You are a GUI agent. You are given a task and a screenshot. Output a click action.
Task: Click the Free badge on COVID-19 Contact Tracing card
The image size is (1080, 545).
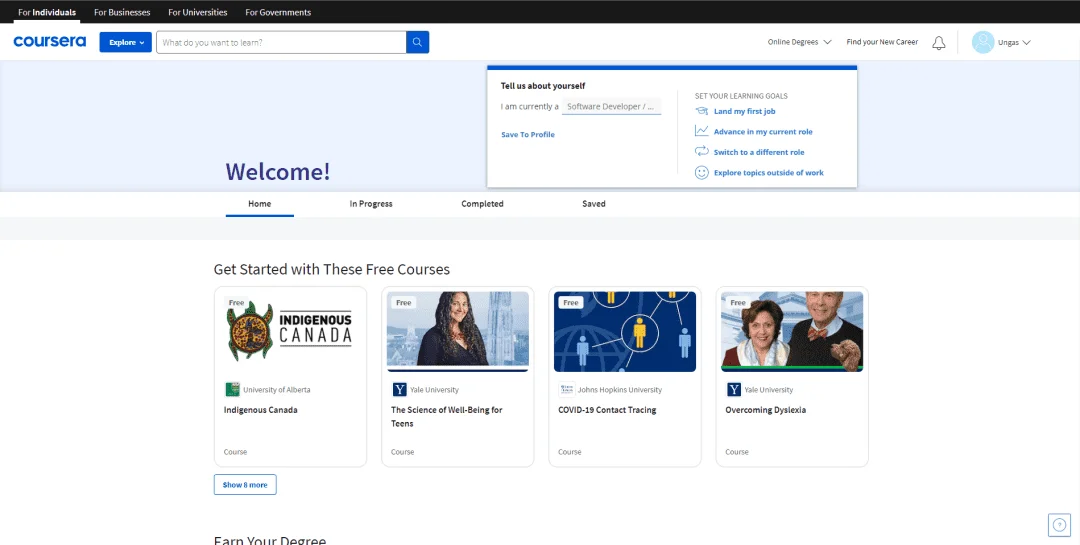[571, 302]
